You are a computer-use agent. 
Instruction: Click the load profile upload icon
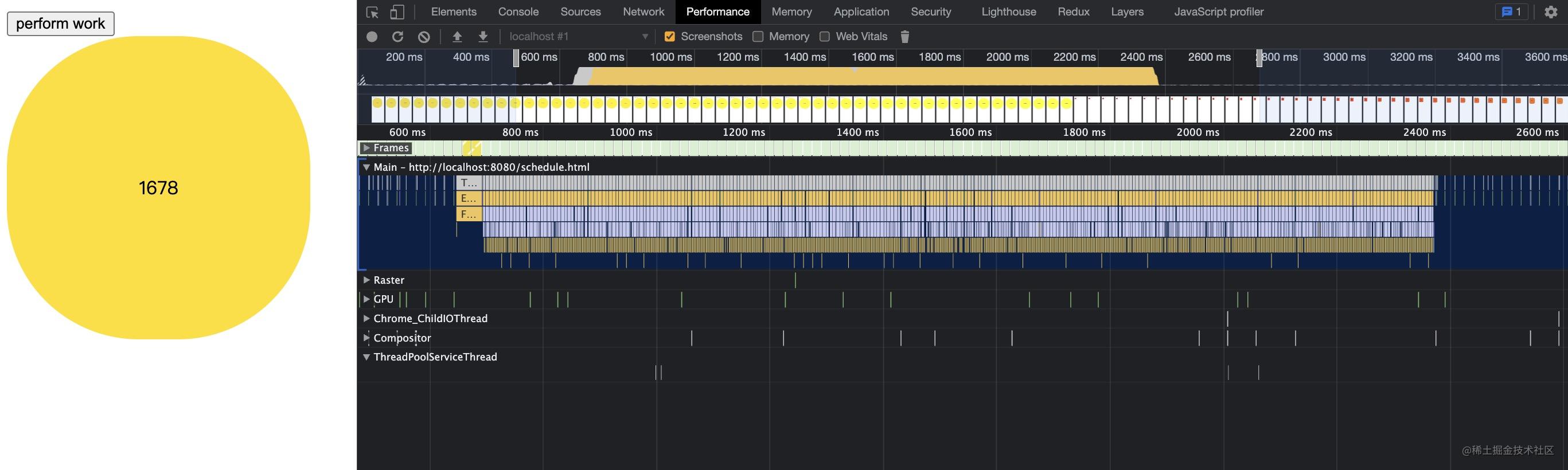pos(457,37)
